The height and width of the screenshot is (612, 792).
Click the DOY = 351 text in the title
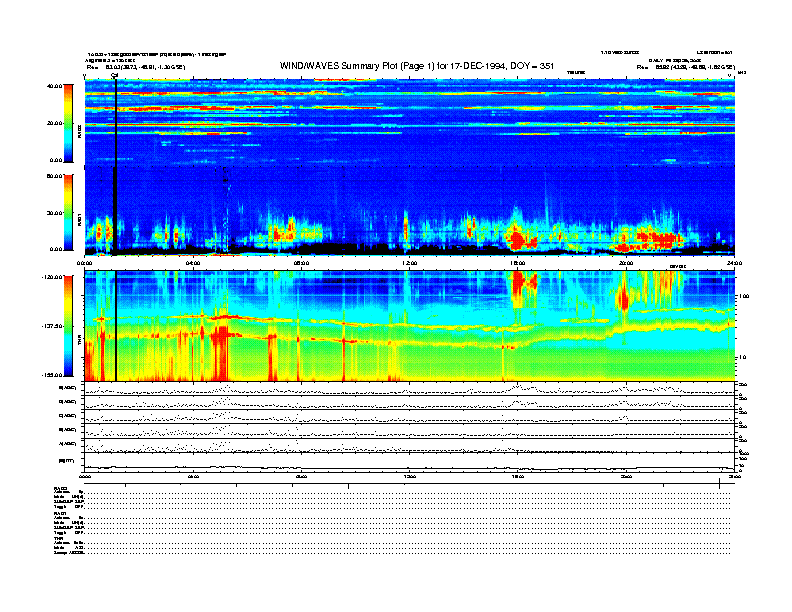pyautogui.click(x=532, y=66)
